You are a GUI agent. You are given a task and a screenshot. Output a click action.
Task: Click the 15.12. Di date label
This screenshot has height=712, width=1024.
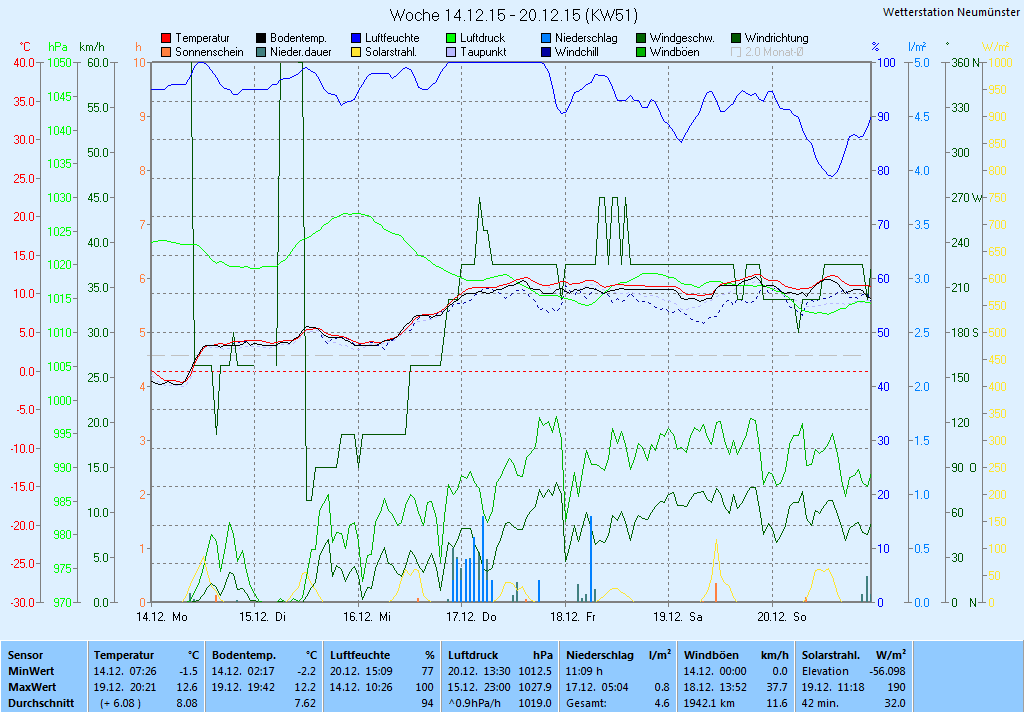[263, 617]
